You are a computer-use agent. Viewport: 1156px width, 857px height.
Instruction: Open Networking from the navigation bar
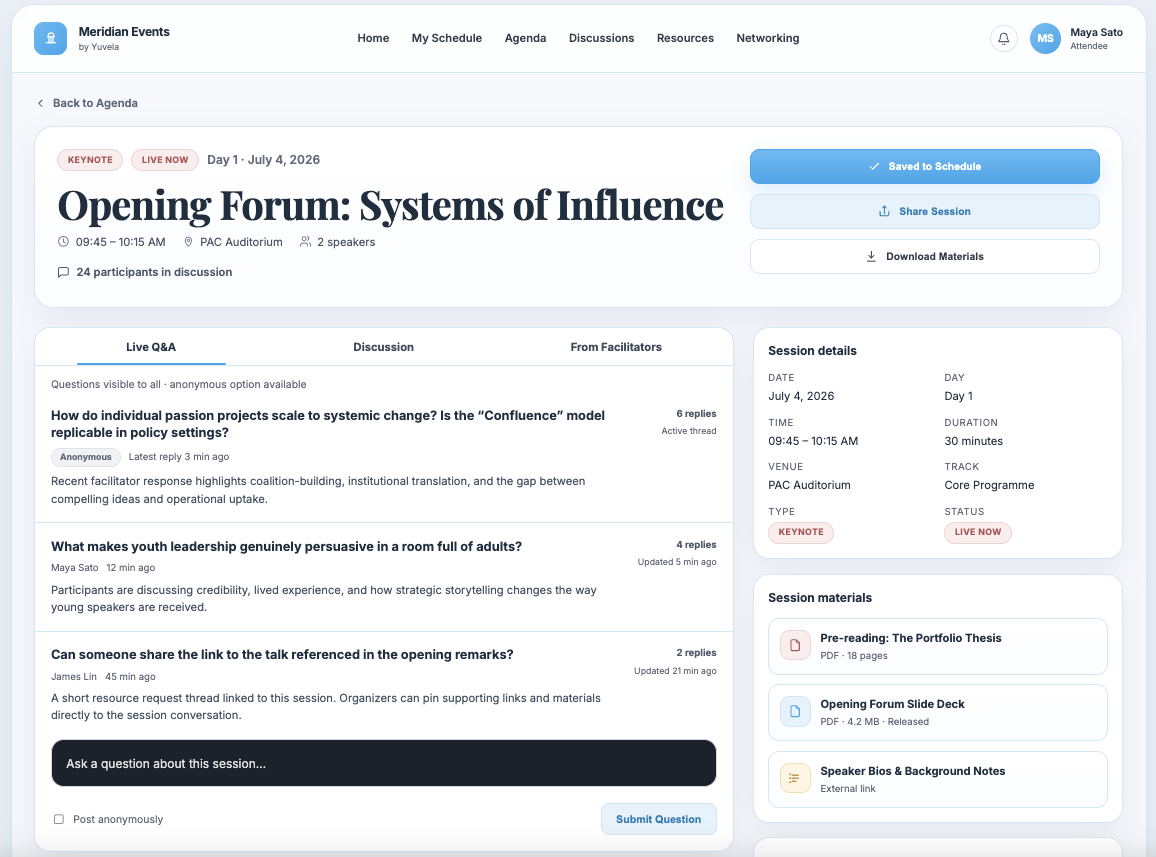pos(767,38)
